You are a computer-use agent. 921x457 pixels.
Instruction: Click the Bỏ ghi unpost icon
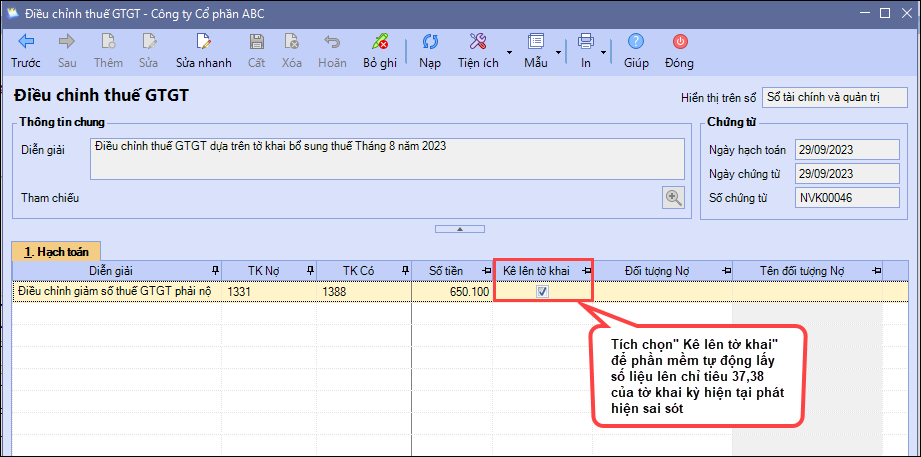coord(379,42)
